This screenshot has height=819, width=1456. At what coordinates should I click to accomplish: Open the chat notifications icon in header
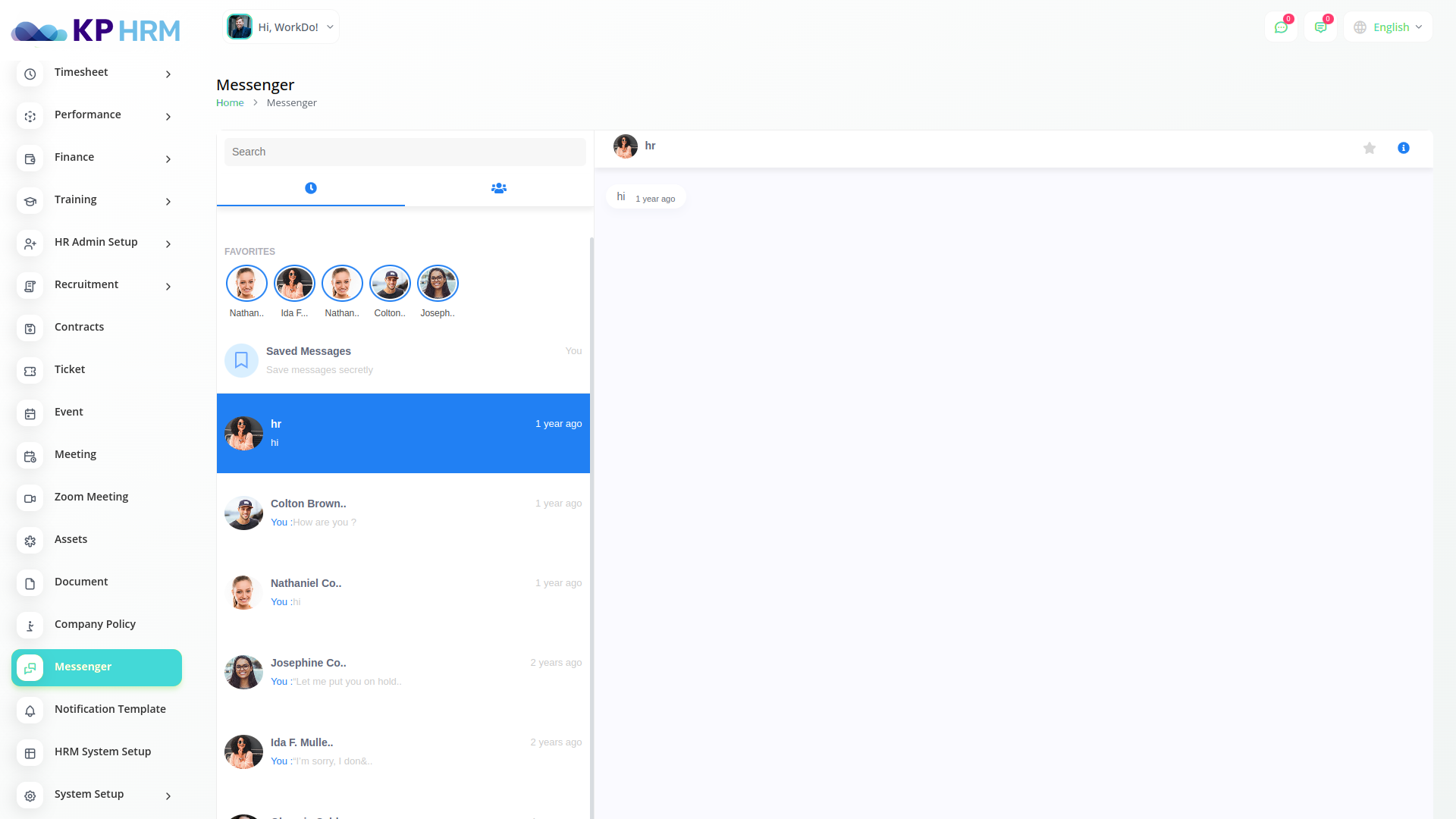pos(1281,27)
